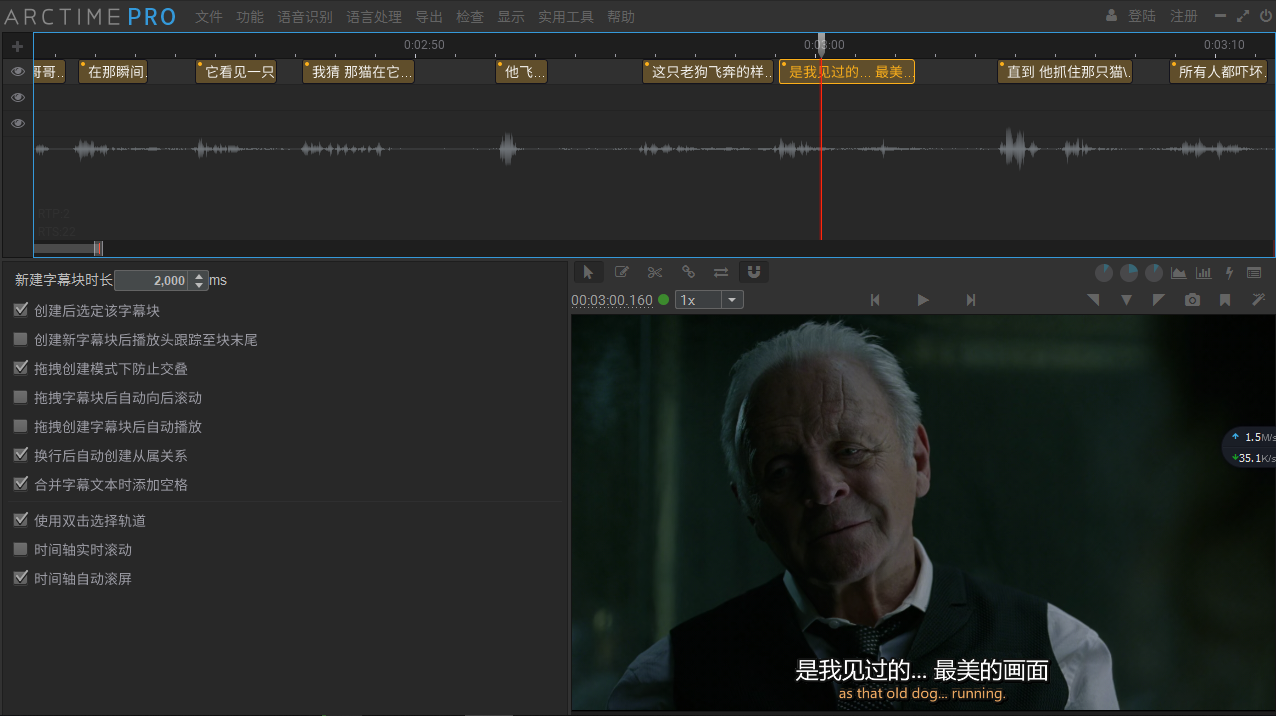
Task: Select subtitle block 在那瞬间.
Action: click(x=113, y=72)
